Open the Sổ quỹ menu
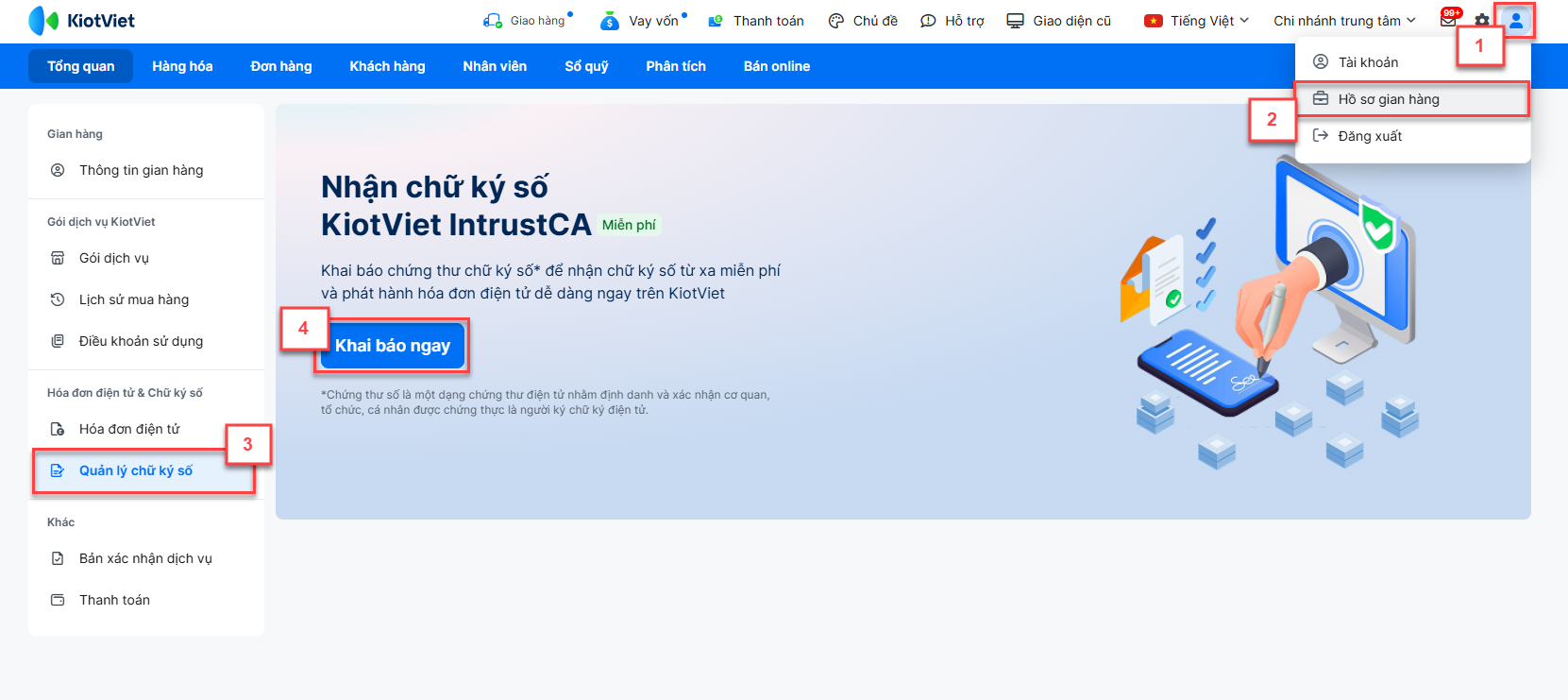Viewport: 1568px width, 700px height. coord(586,66)
